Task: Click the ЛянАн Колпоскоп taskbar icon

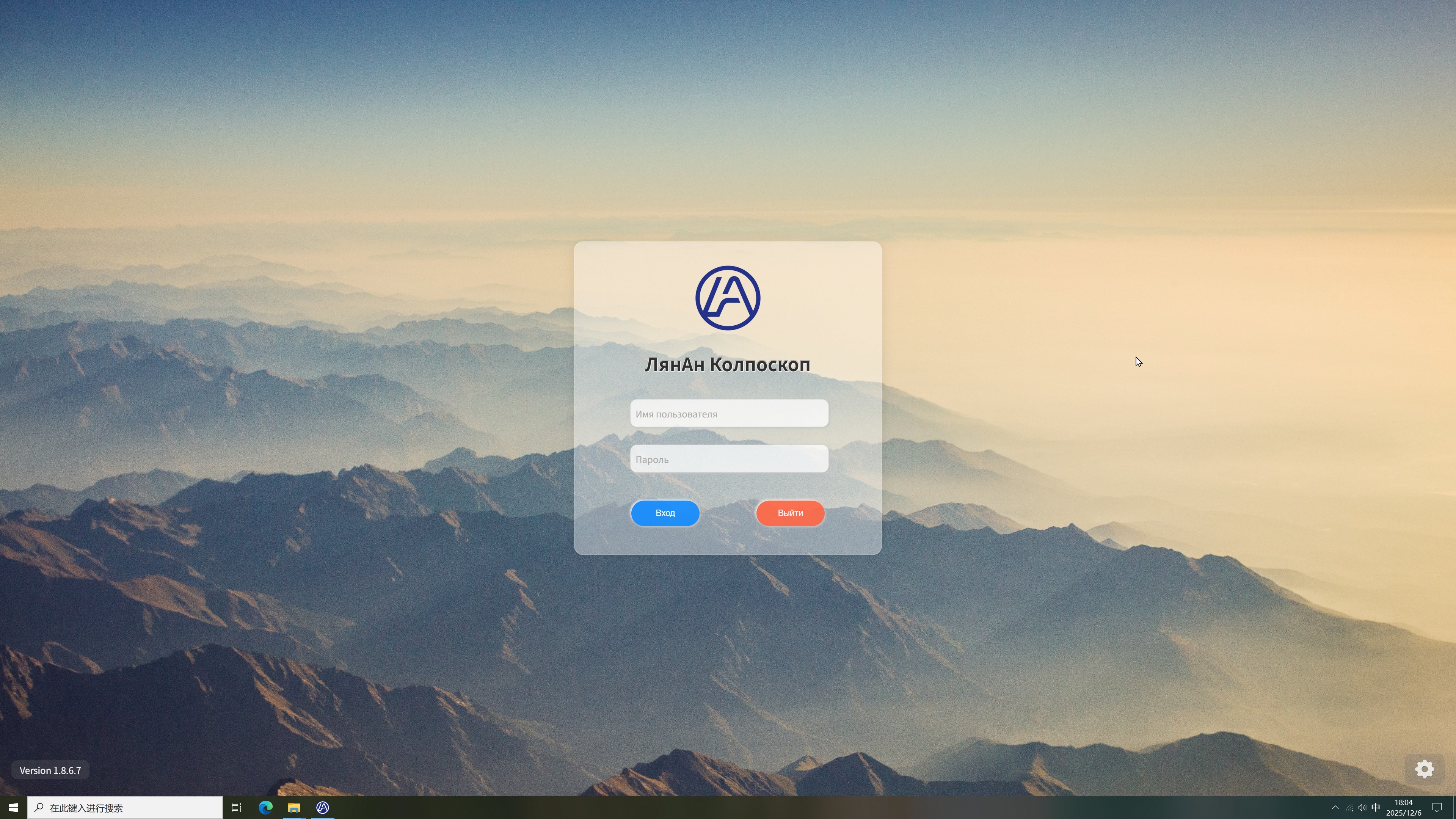Action: click(322, 808)
